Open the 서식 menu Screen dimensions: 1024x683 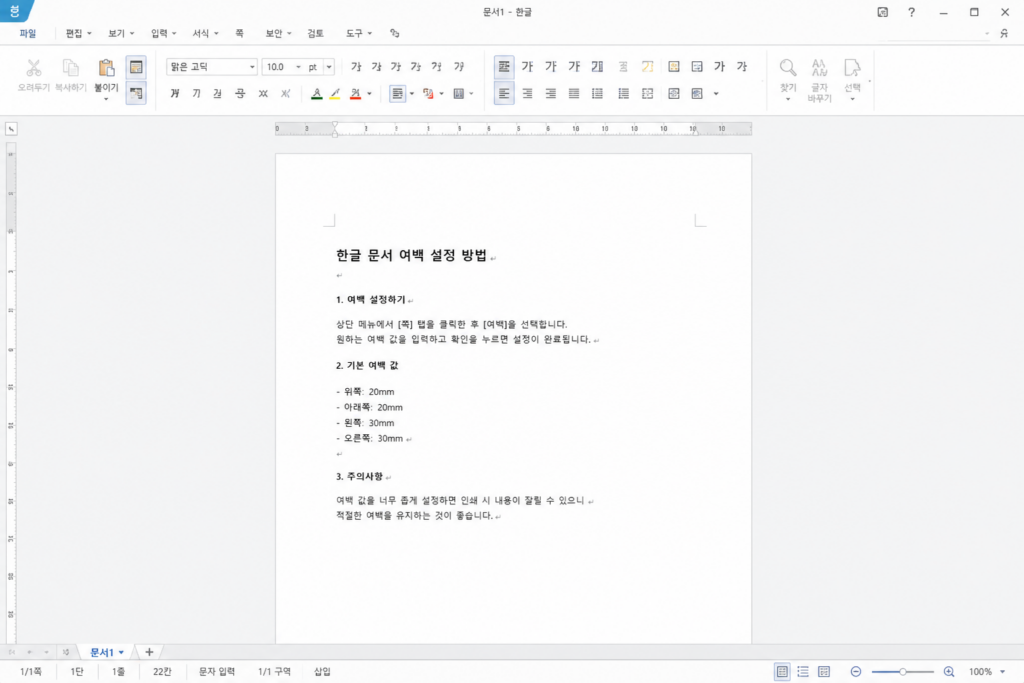(205, 33)
